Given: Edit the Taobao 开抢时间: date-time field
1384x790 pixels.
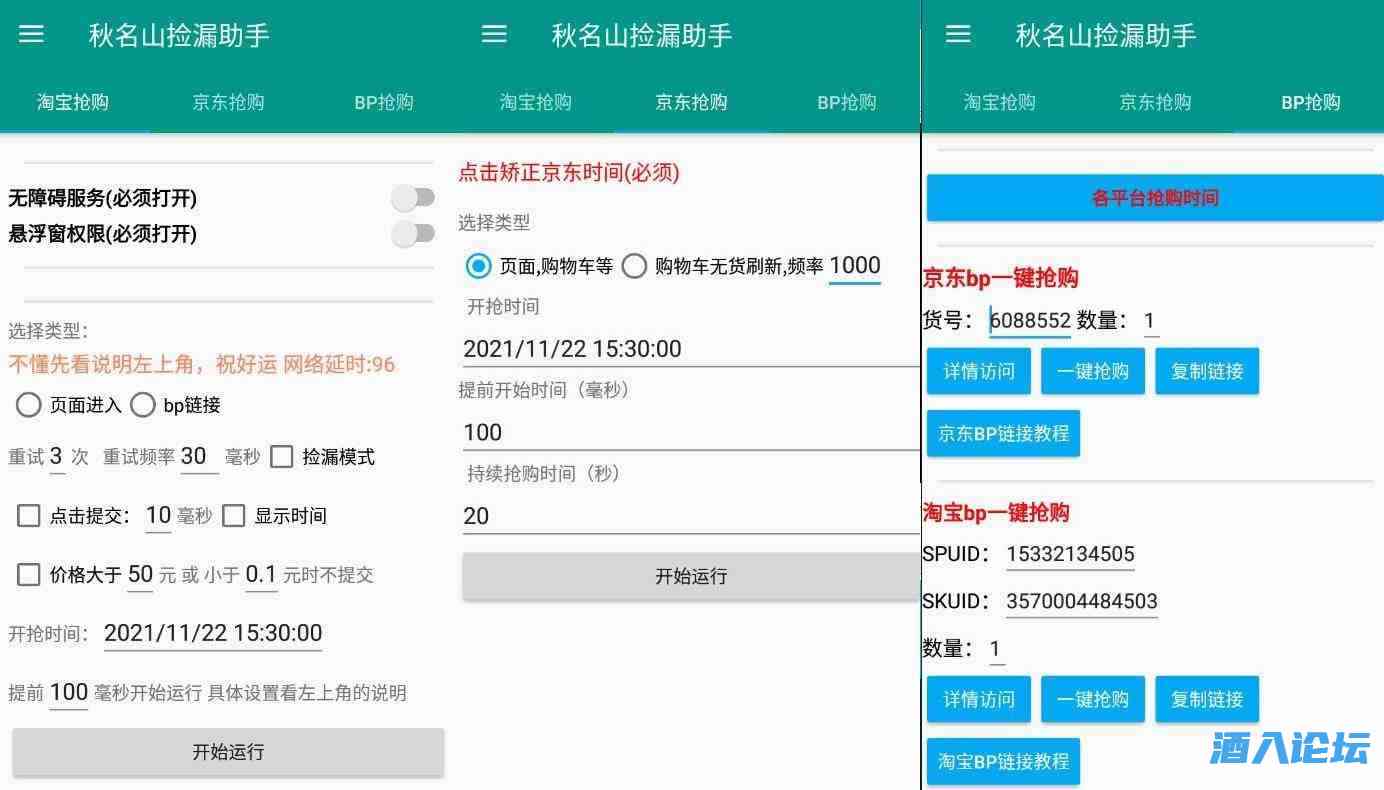Looking at the screenshot, I should tap(213, 634).
